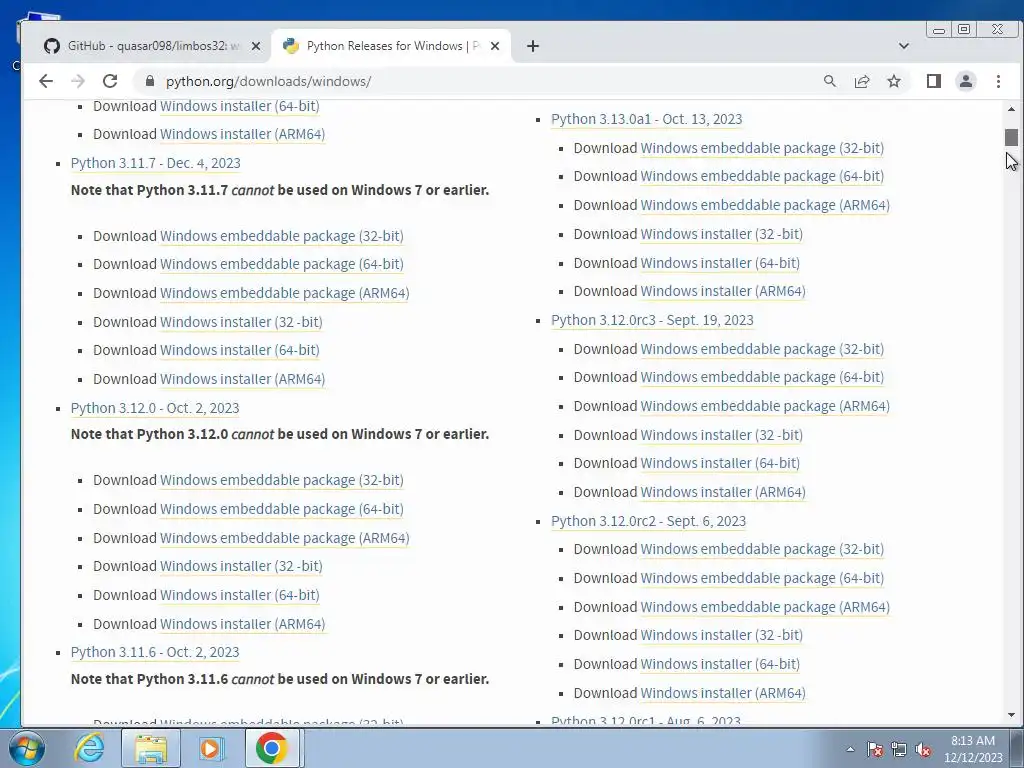This screenshot has width=1024, height=768.
Task: Open the page search magnifier icon
Action: 829,81
